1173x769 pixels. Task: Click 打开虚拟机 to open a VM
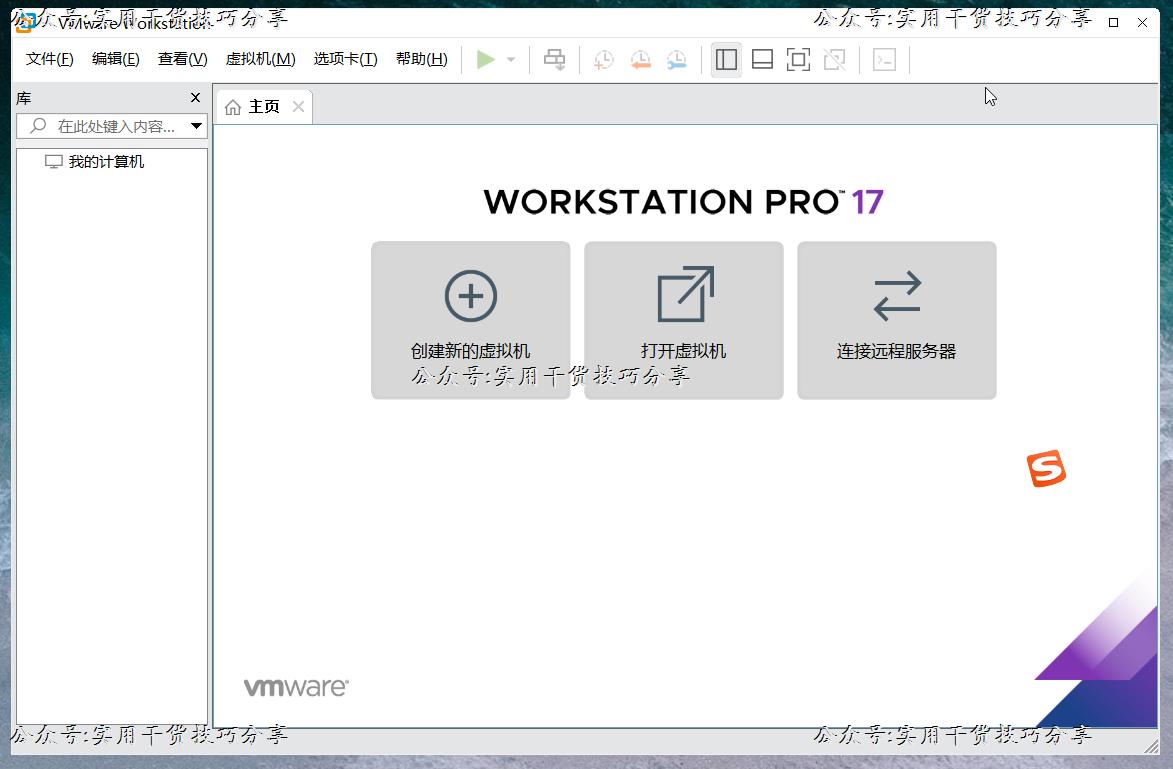(x=683, y=320)
